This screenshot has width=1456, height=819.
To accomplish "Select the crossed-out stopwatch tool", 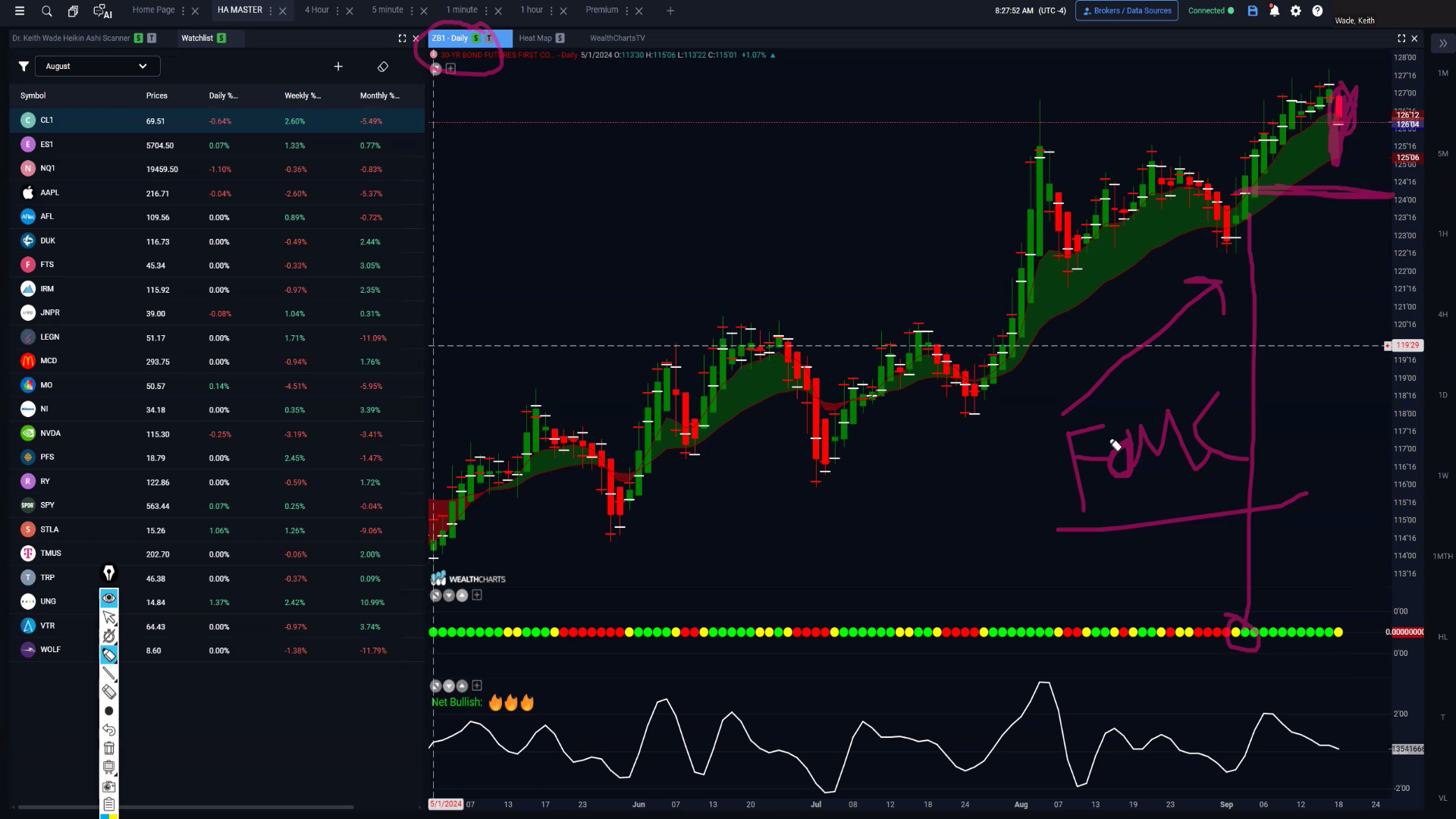I will [109, 635].
